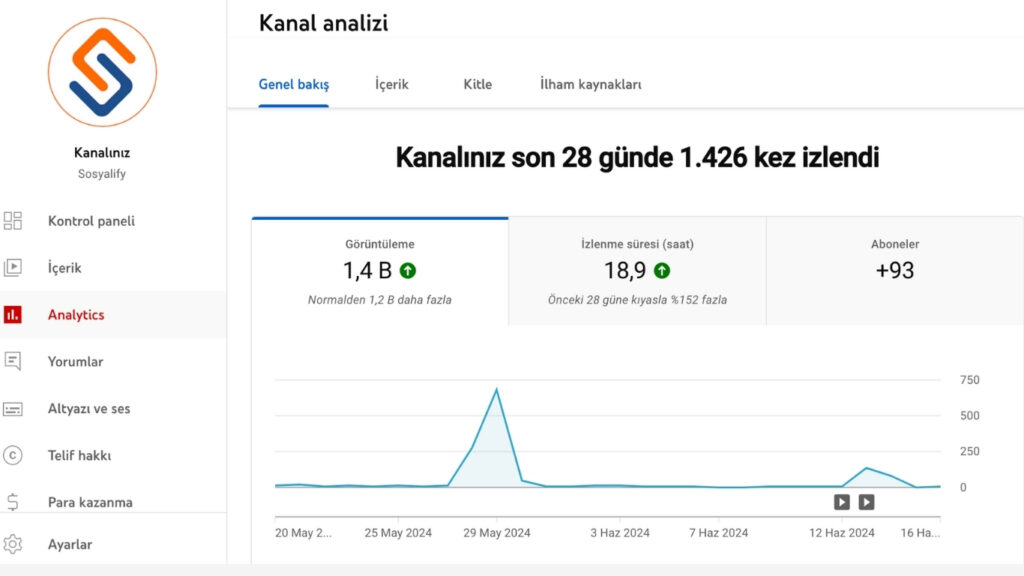This screenshot has width=1024, height=576.
Task: Open the Ayarlar gear icon
Action: (x=12, y=544)
